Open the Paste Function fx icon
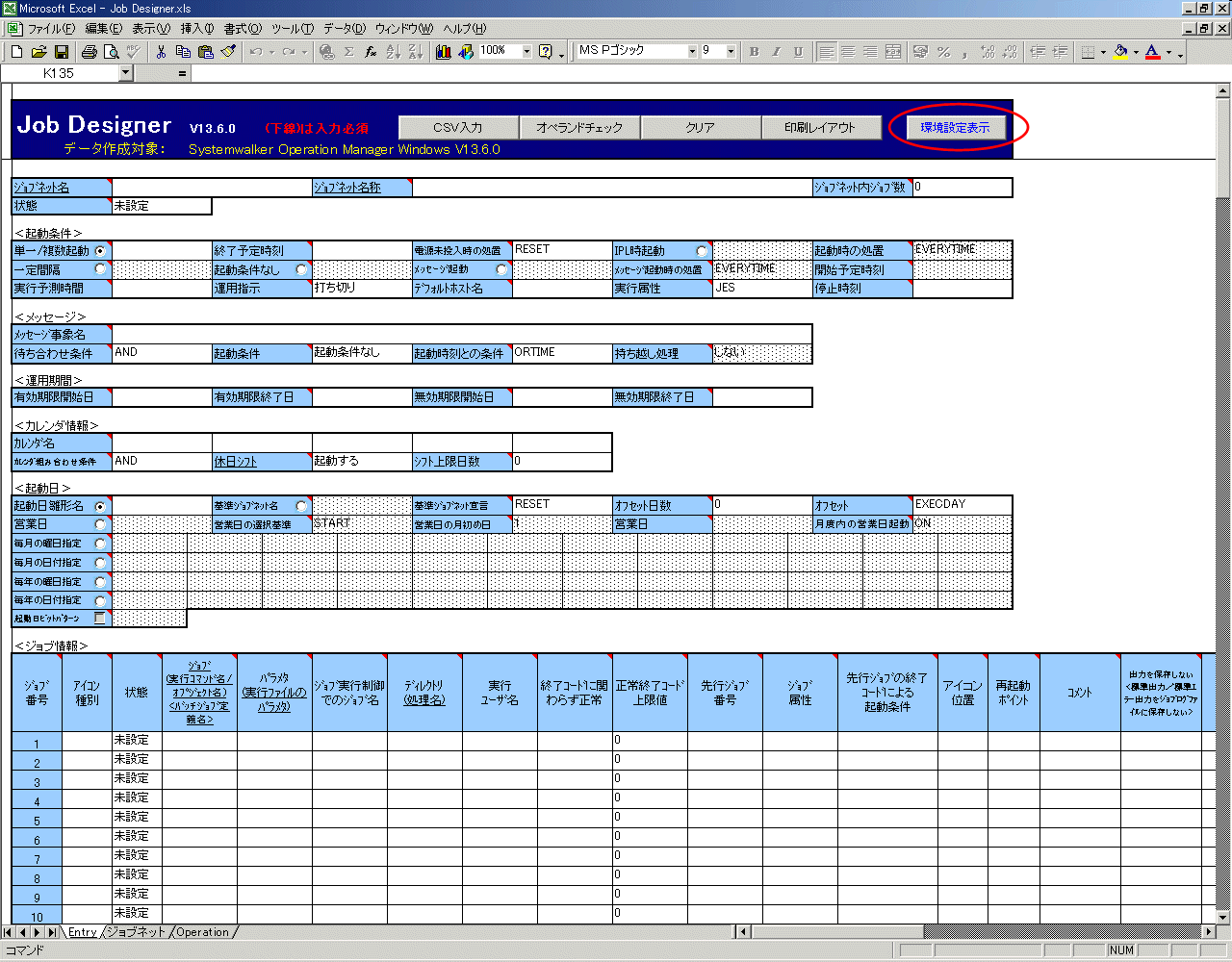The width and height of the screenshot is (1232, 962). (371, 52)
